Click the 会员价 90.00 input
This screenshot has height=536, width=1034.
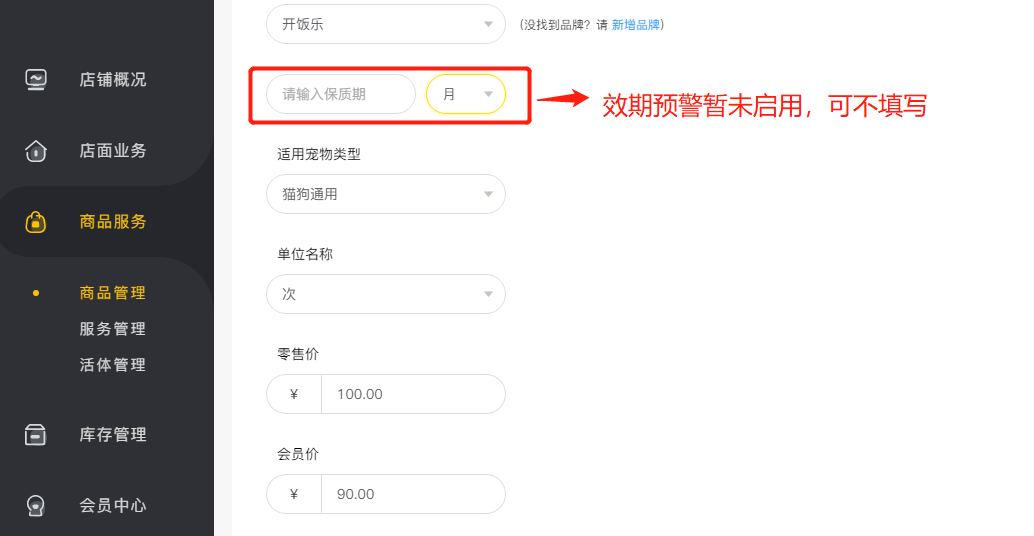click(x=413, y=494)
